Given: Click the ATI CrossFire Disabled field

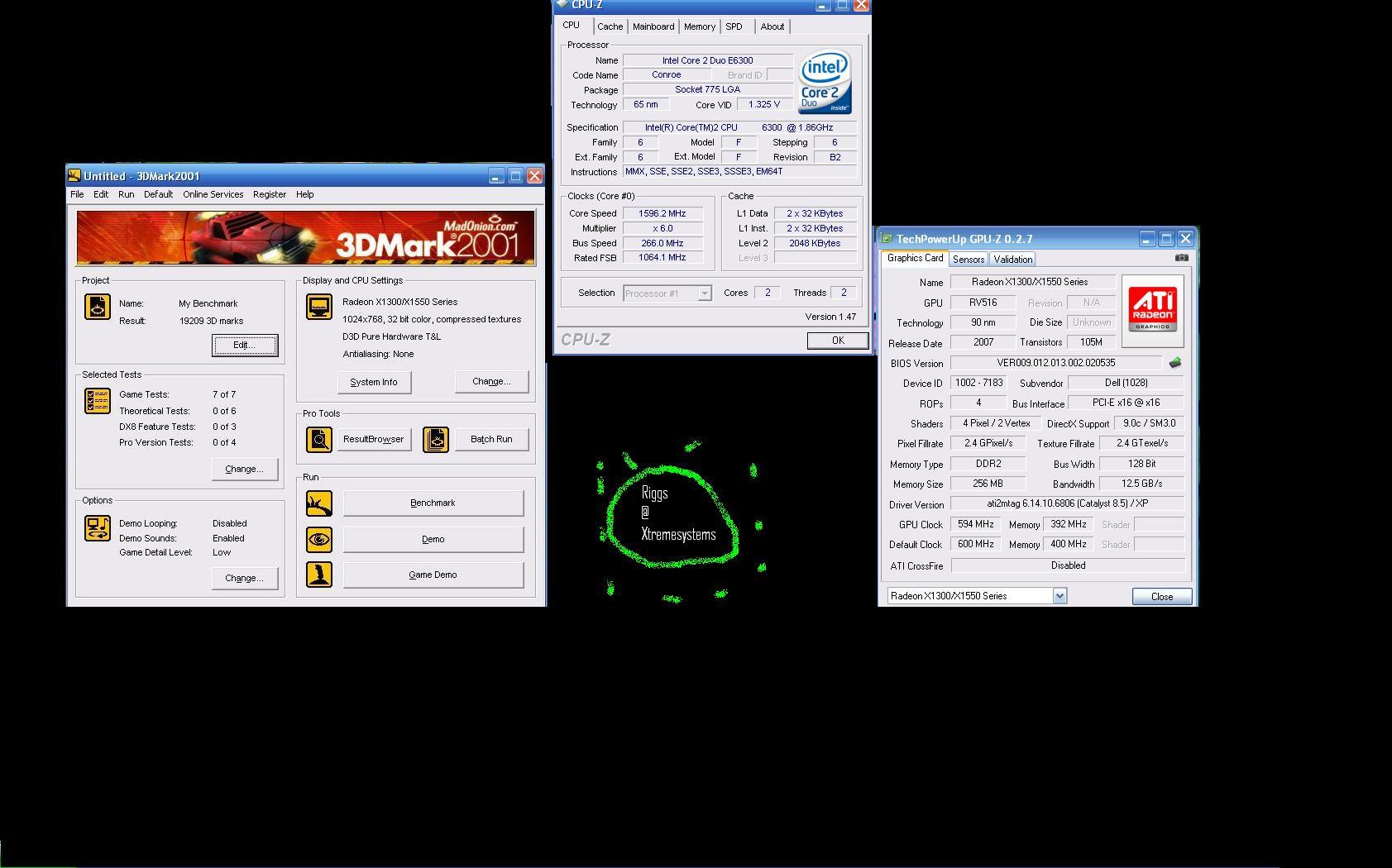Looking at the screenshot, I should (x=1069, y=565).
